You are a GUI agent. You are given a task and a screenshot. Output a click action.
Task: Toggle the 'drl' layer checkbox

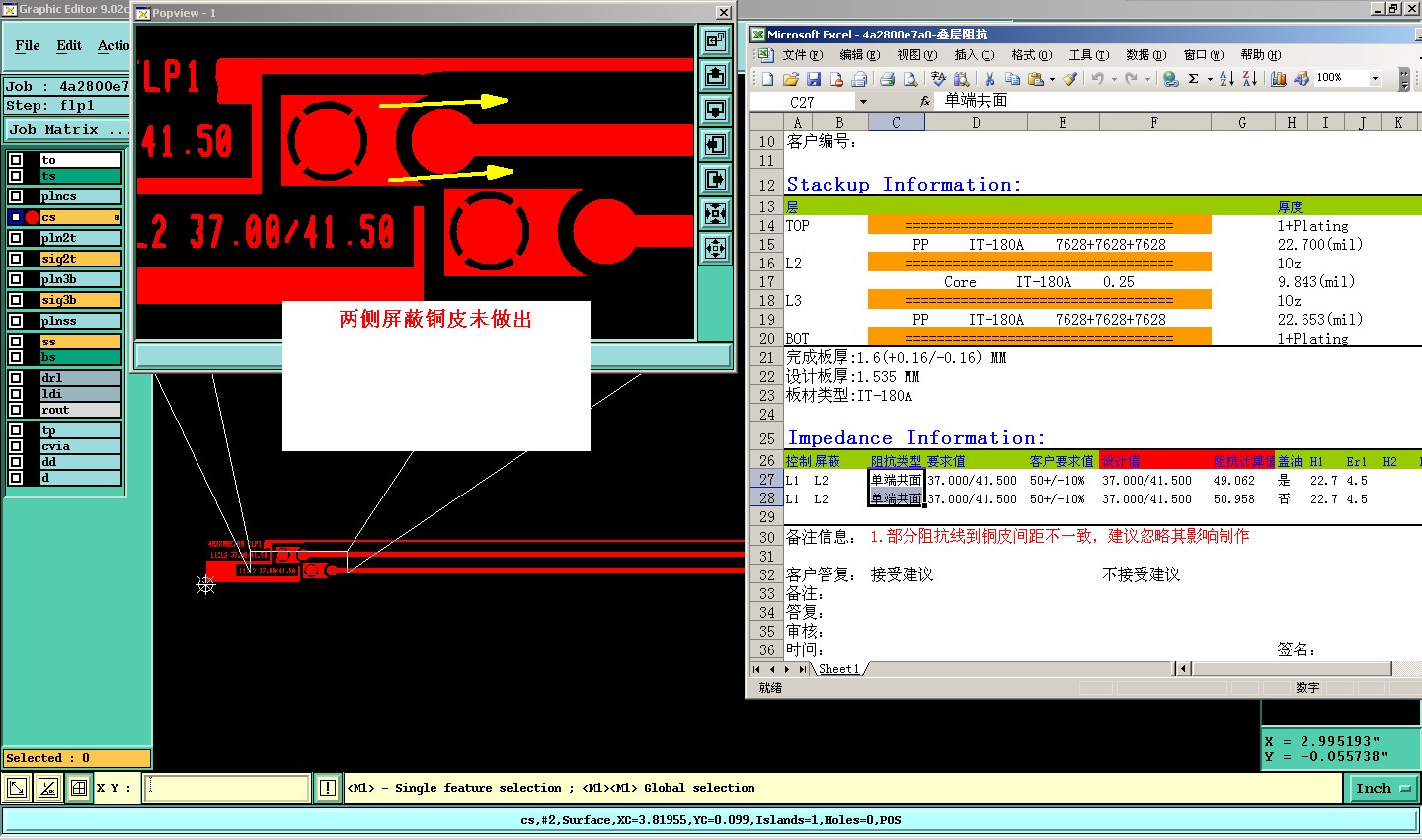(x=16, y=378)
